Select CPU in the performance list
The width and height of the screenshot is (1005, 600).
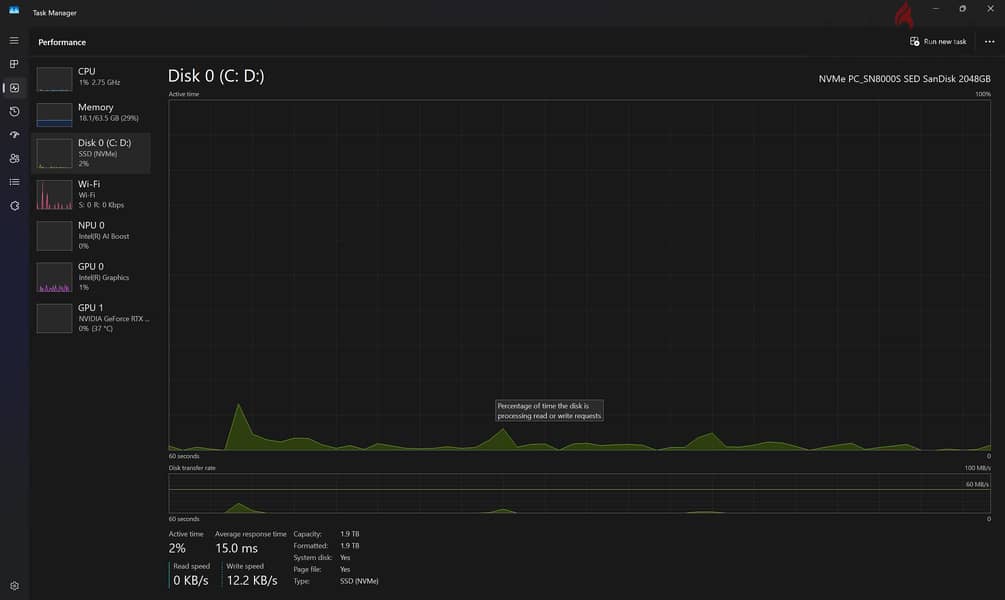pyautogui.click(x=91, y=78)
